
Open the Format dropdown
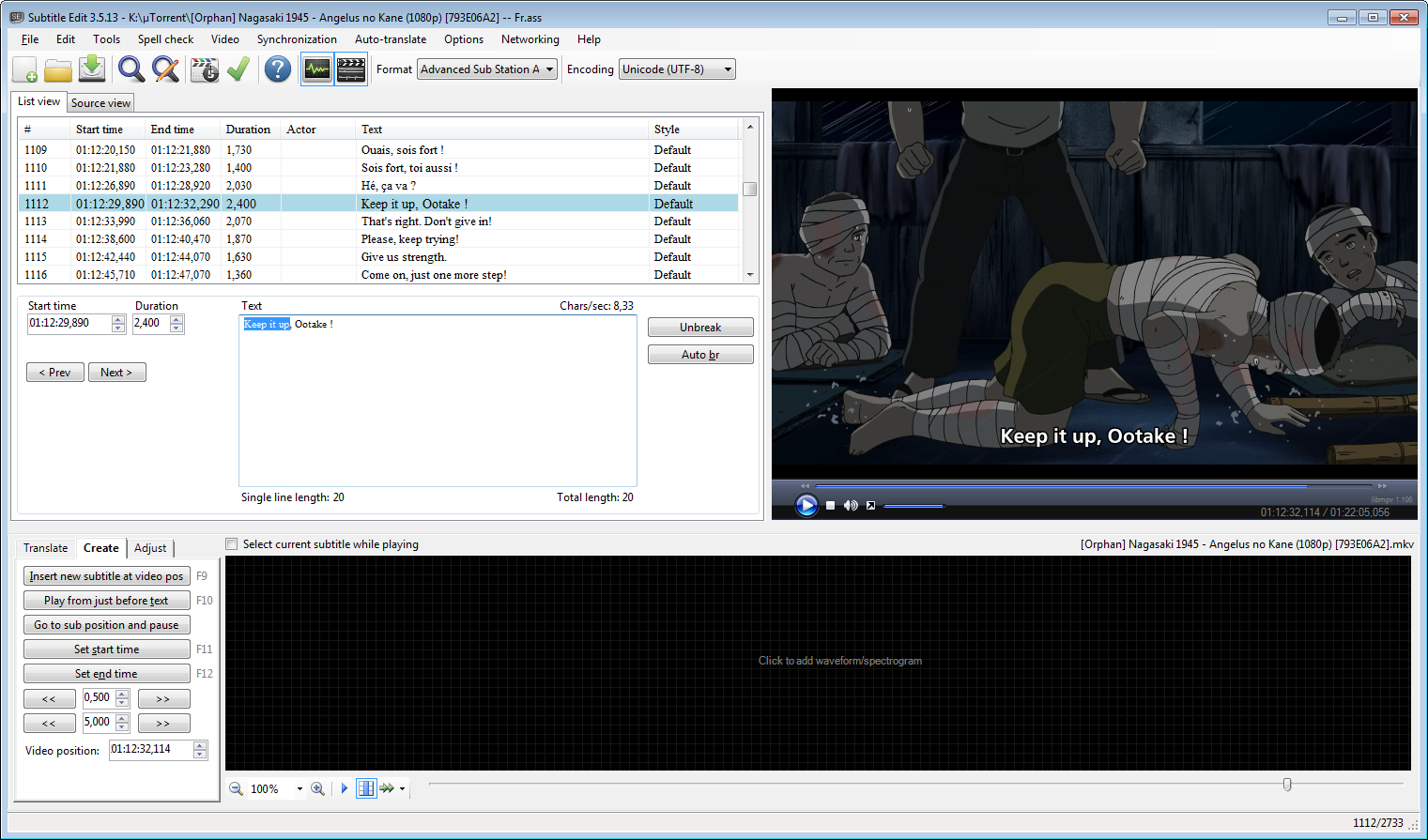point(487,69)
